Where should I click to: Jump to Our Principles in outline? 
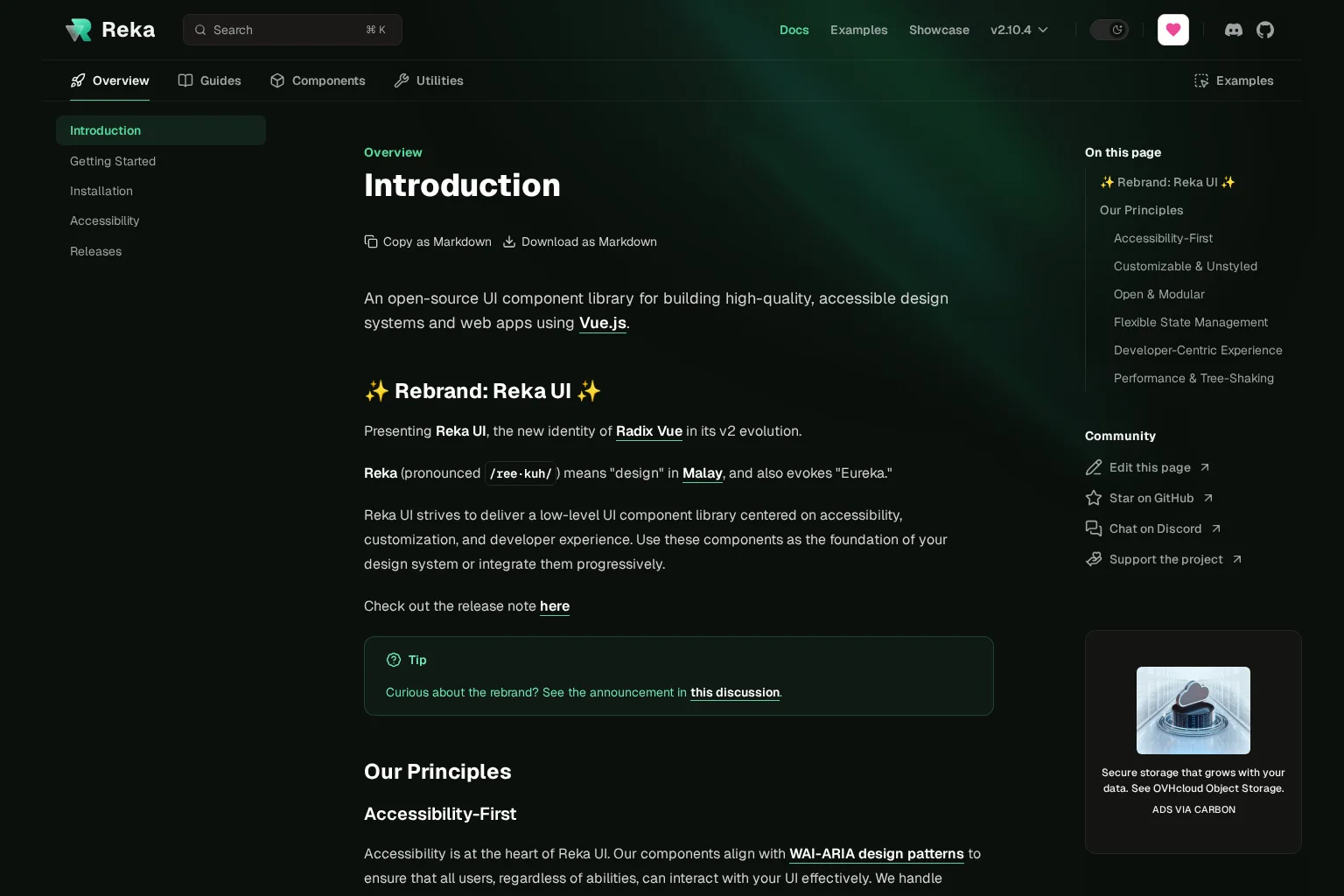(x=1142, y=210)
